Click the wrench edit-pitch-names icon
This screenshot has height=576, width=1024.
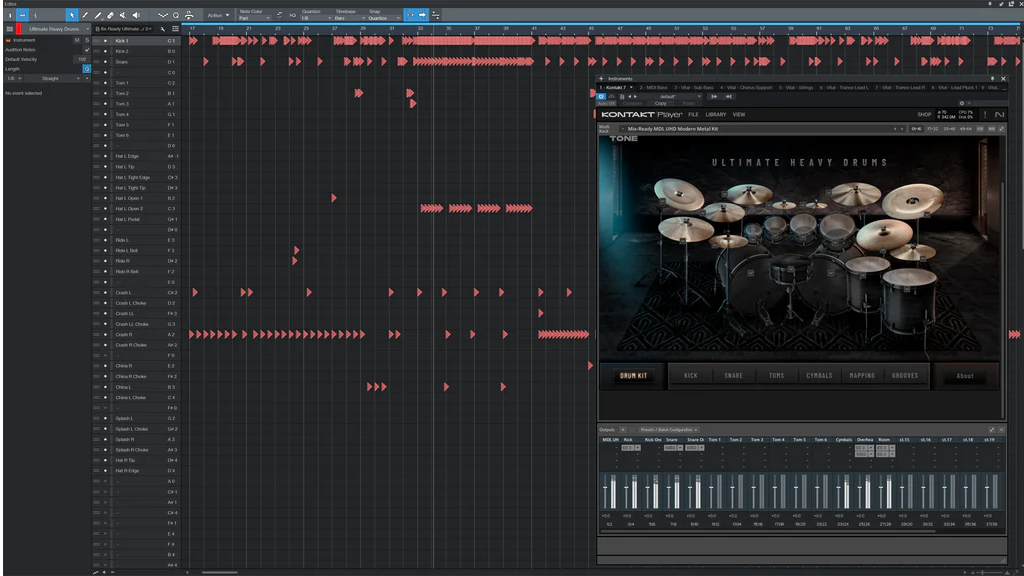163,29
